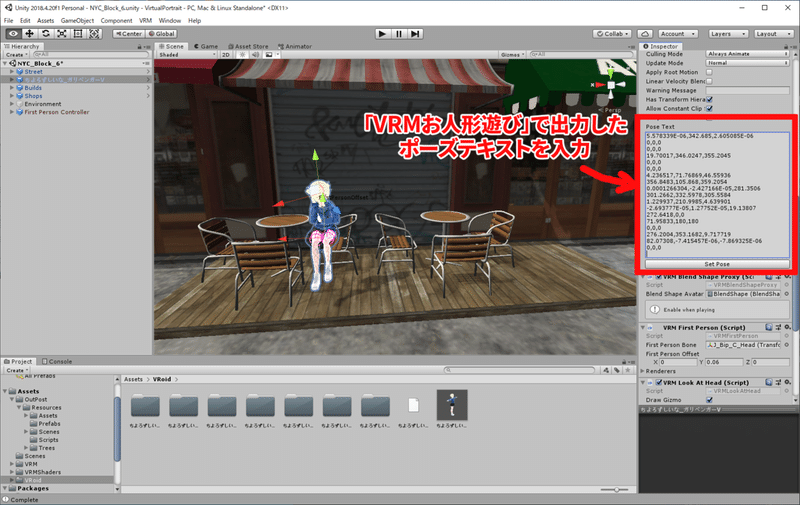Screen dimensions: 800x505
Task: Open Culling Mode dropdown
Action: (x=747, y=54)
